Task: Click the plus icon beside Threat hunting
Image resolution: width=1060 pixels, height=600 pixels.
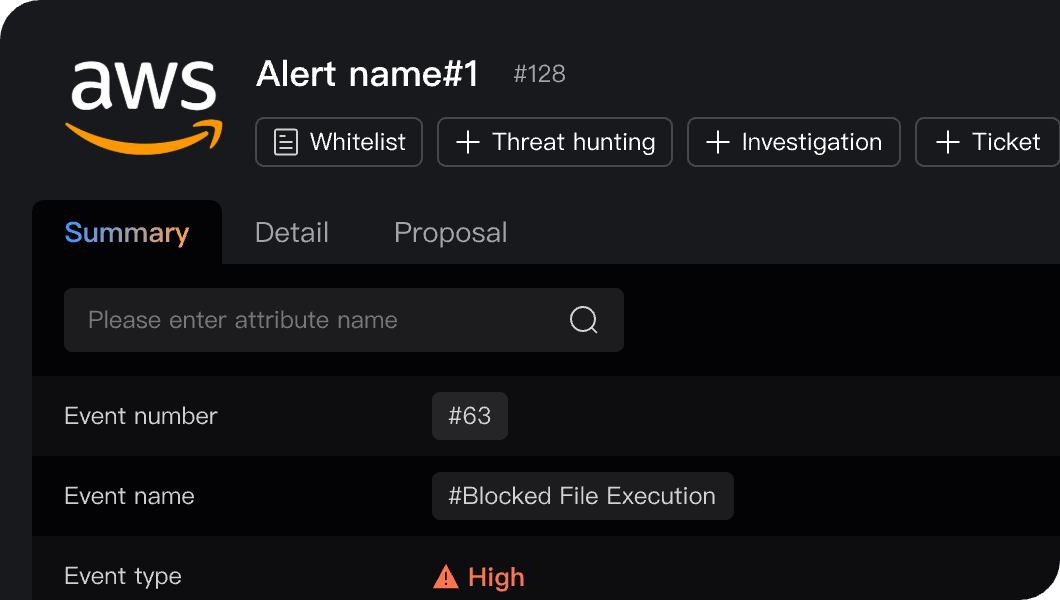Action: 467,142
